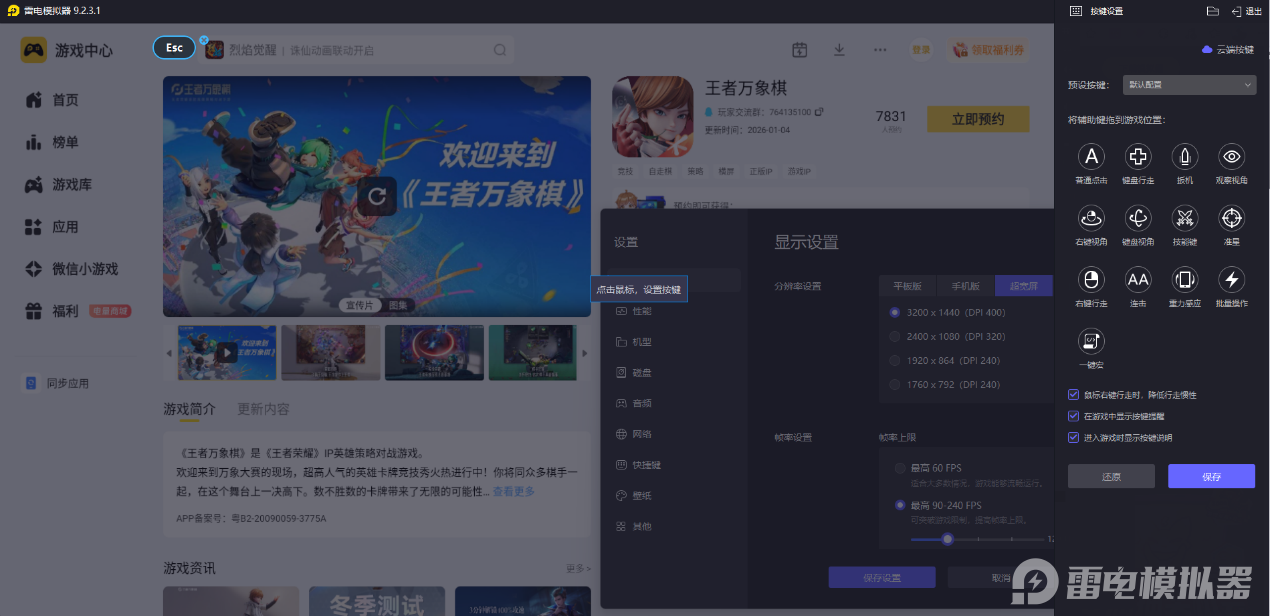Open the three-dot more options menu
Viewport: 1270px width, 616px height.
pyautogui.click(x=880, y=50)
